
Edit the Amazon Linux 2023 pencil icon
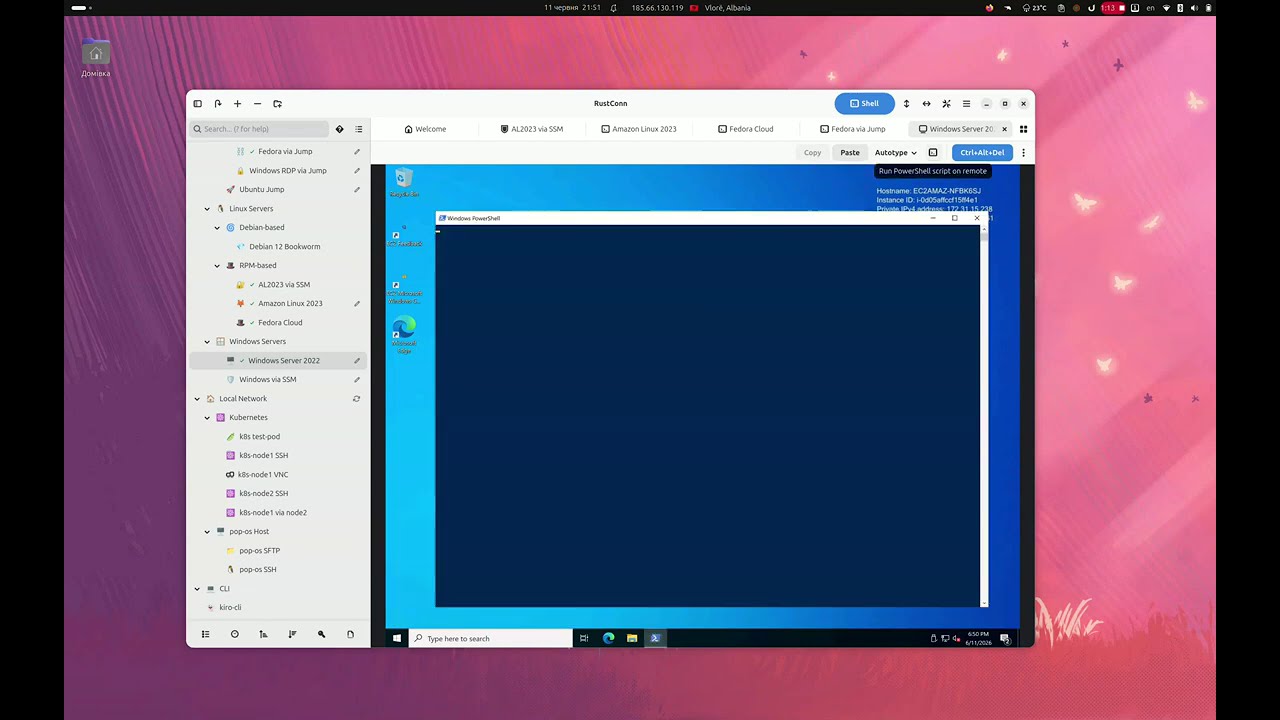pos(357,304)
